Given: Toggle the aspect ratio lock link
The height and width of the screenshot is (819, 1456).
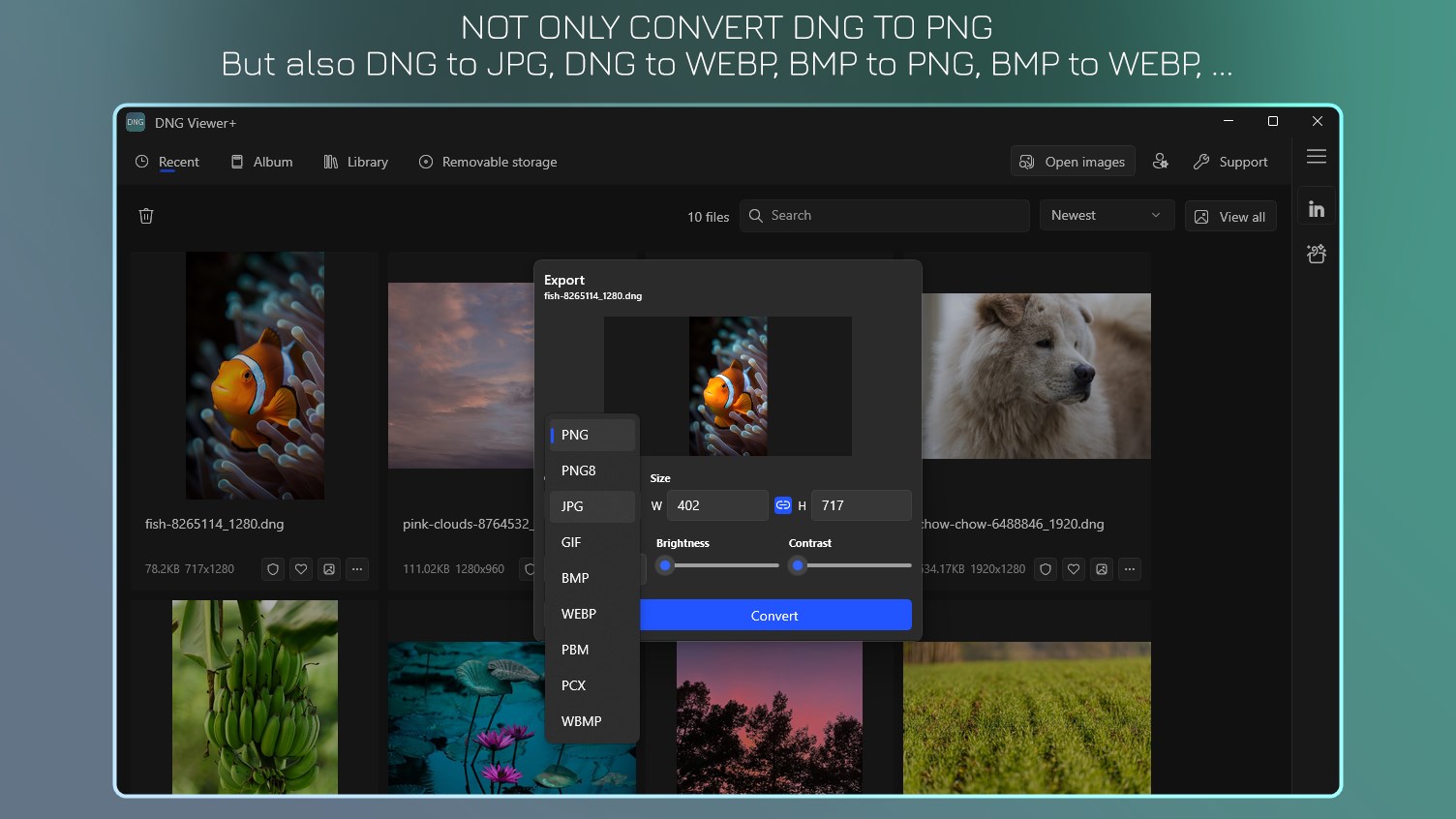Looking at the screenshot, I should click(783, 505).
